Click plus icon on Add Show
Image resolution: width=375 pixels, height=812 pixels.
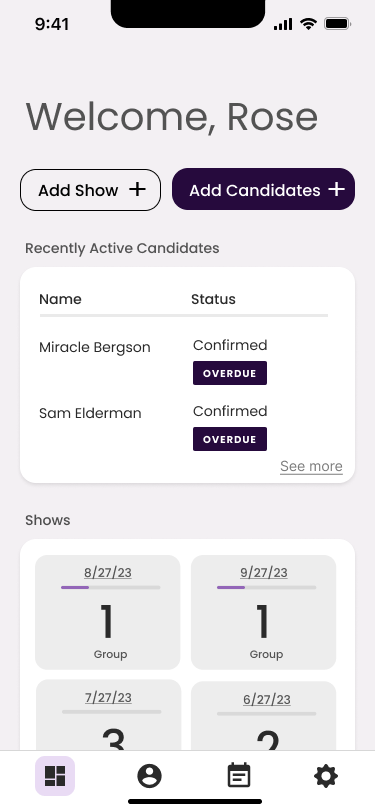137,189
